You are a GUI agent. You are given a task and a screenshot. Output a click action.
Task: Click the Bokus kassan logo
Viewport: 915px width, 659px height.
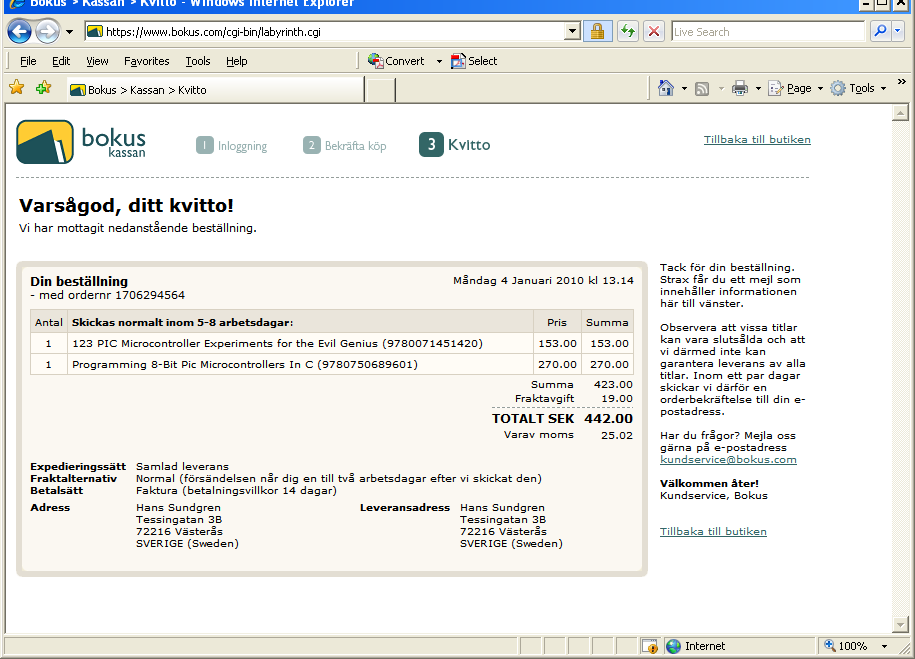(x=81, y=142)
